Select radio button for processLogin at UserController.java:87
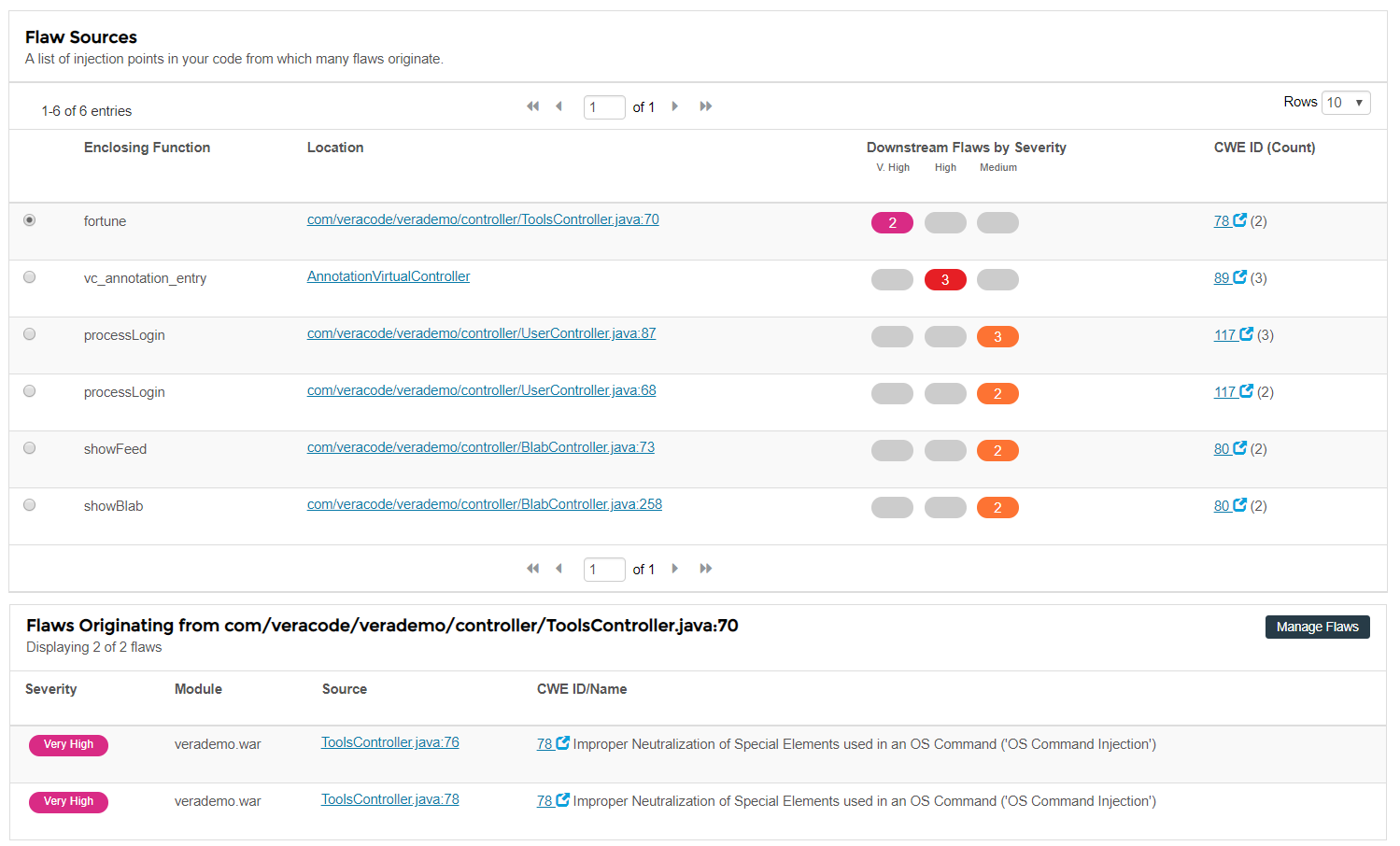 point(29,333)
